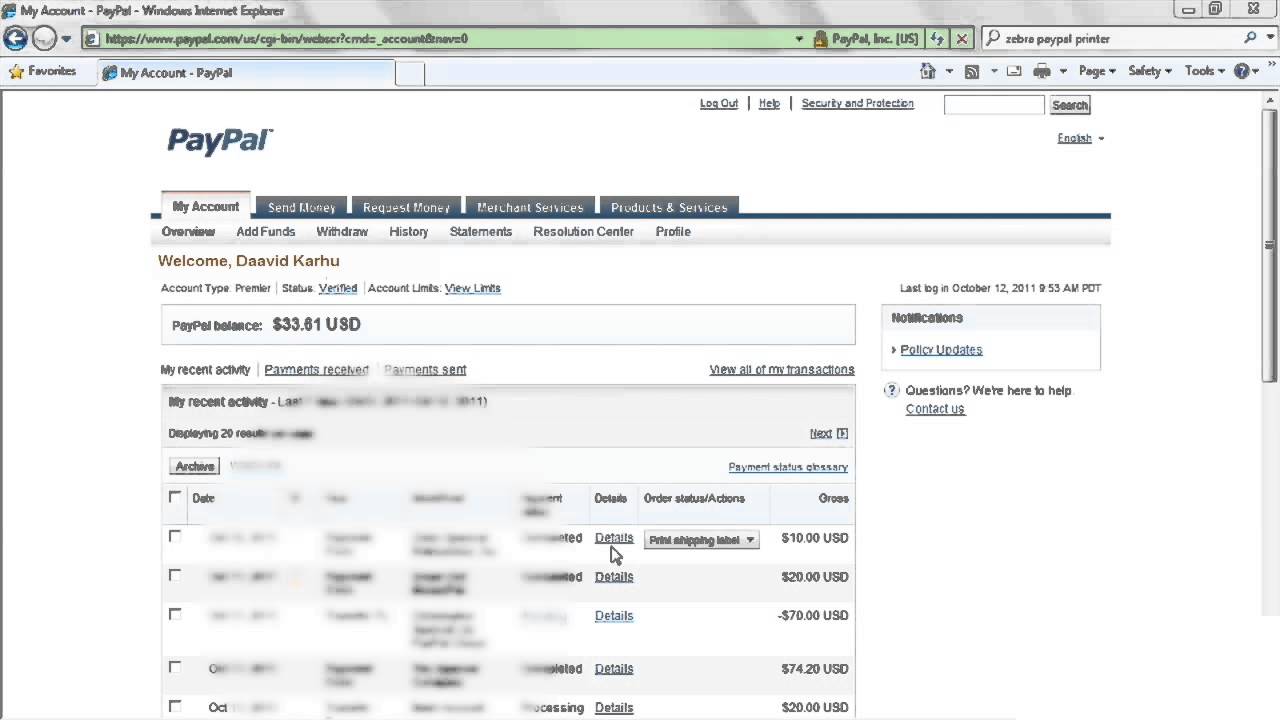Expand the address bar autocomplete dropdown arrow
Viewport: 1280px width, 720px height.
[x=798, y=39]
